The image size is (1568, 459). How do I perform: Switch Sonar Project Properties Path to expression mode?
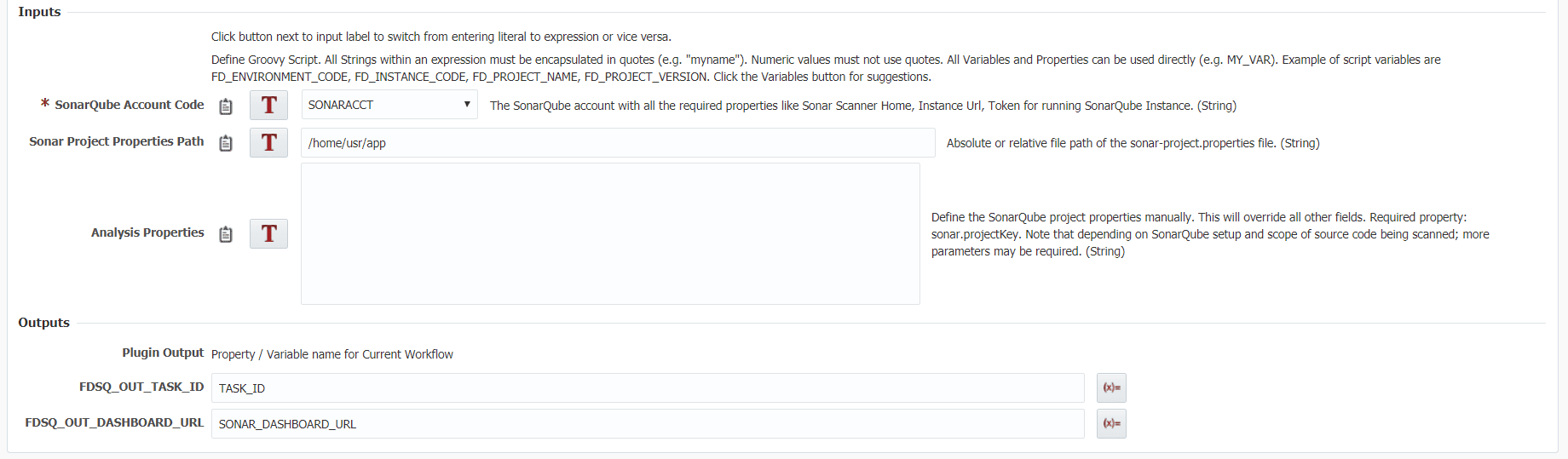(x=268, y=143)
